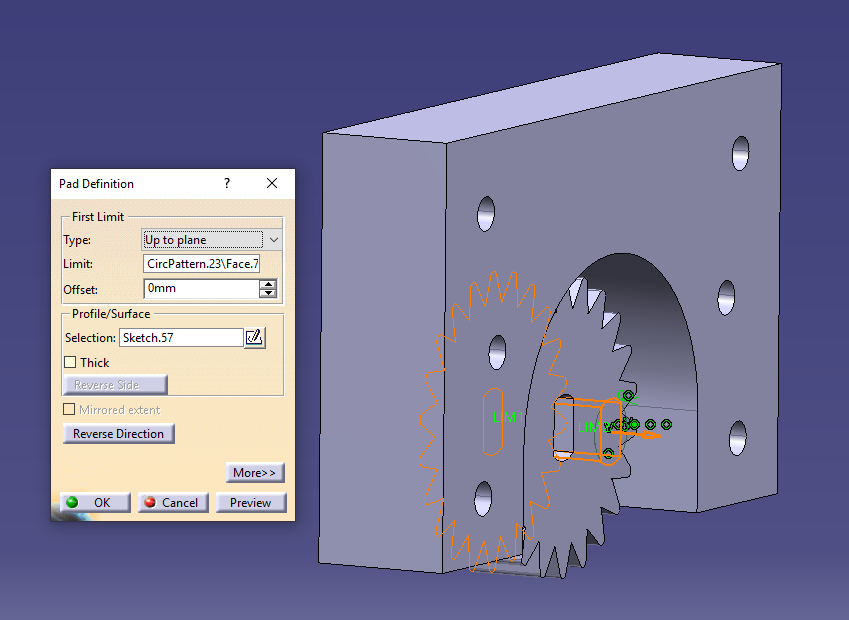
Task: Open the sketch editor icon beside Selection field
Action: [254, 338]
